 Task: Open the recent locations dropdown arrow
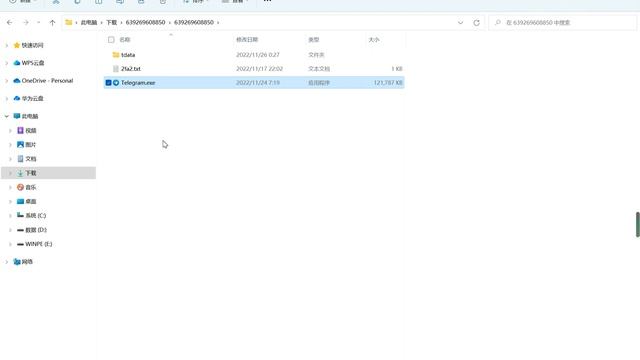39,22
